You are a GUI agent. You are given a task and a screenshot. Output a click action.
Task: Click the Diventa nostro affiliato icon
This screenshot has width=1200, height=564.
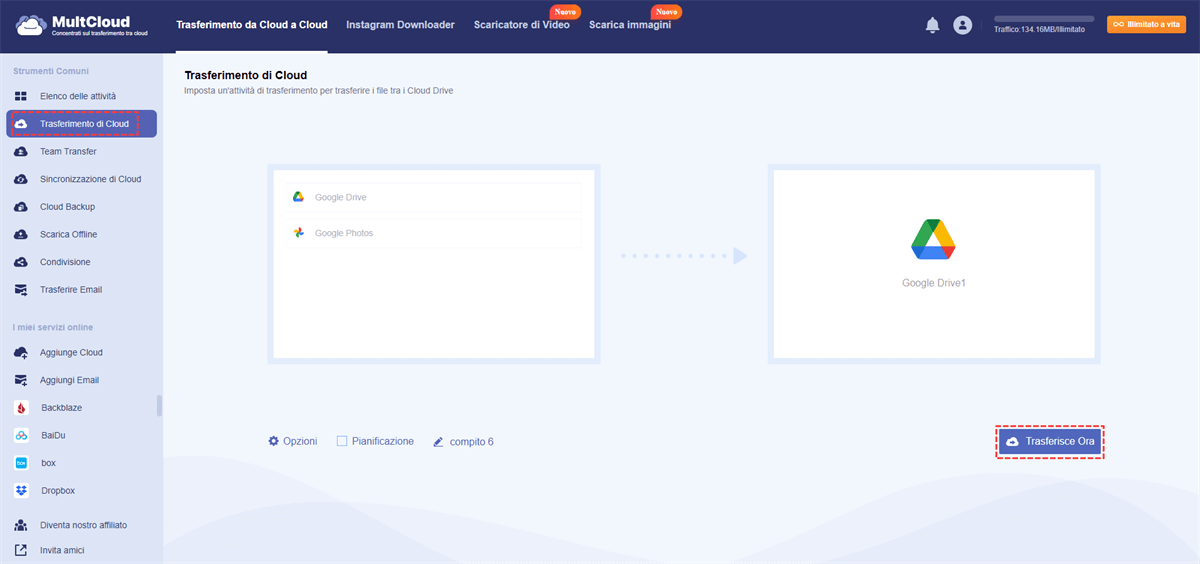tap(20, 525)
